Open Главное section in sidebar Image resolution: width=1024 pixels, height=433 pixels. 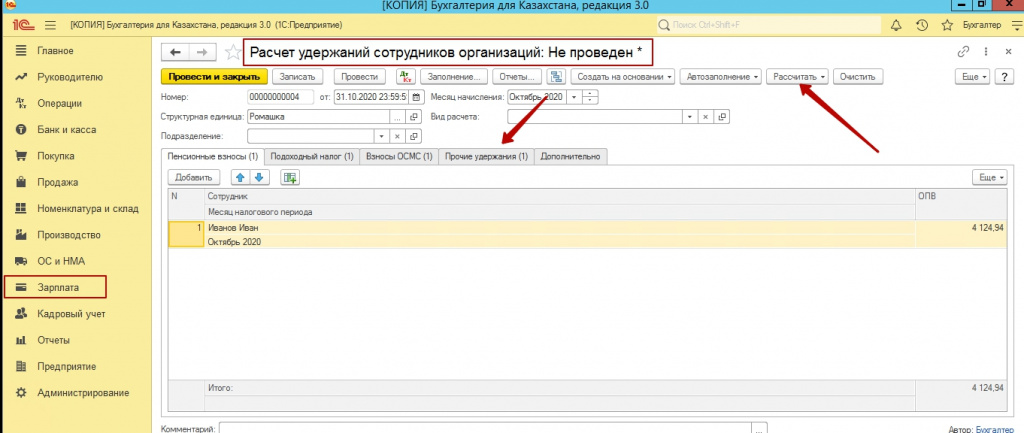click(x=56, y=50)
